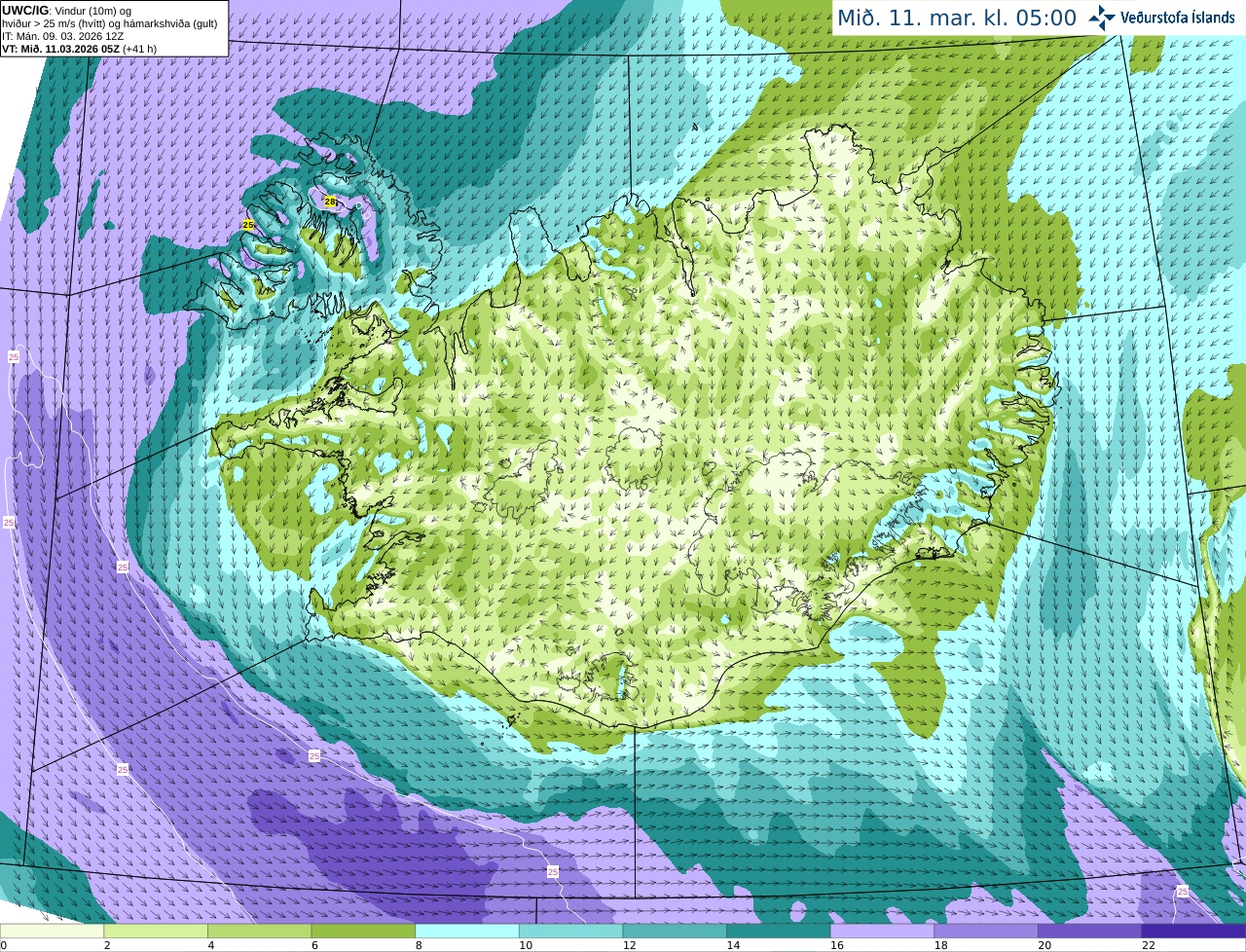Pick the 0–2 m/s palest legend swatch
Screen dimensions: 1246x952
coord(52,931)
